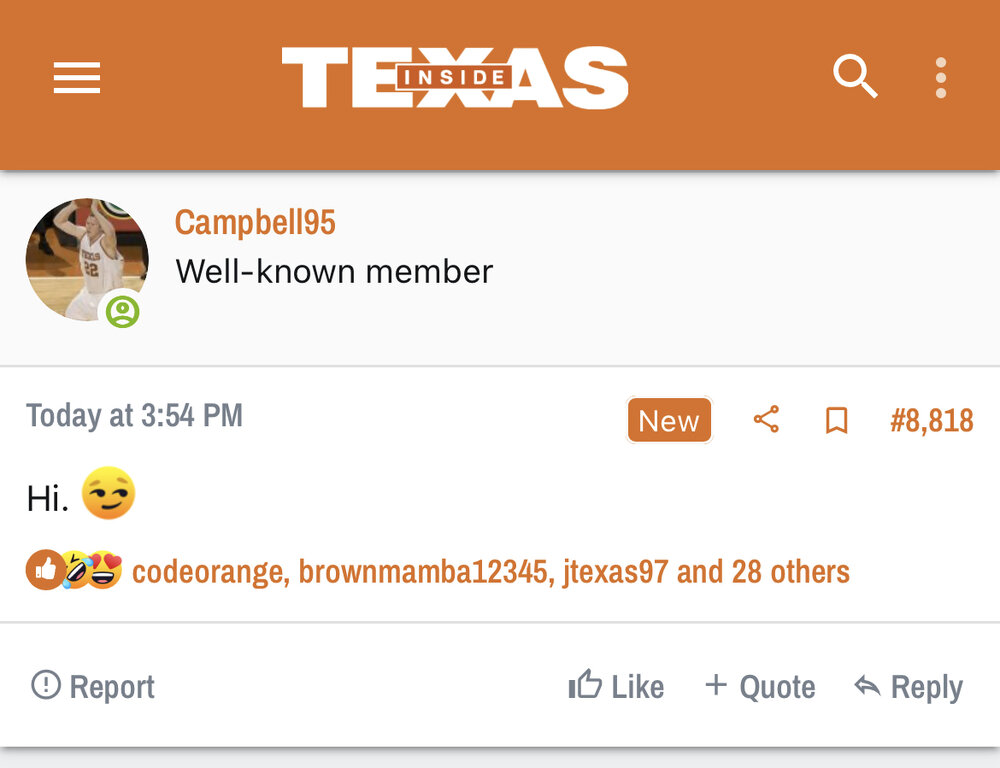Open codeorange's profile from reactions list

tap(208, 572)
